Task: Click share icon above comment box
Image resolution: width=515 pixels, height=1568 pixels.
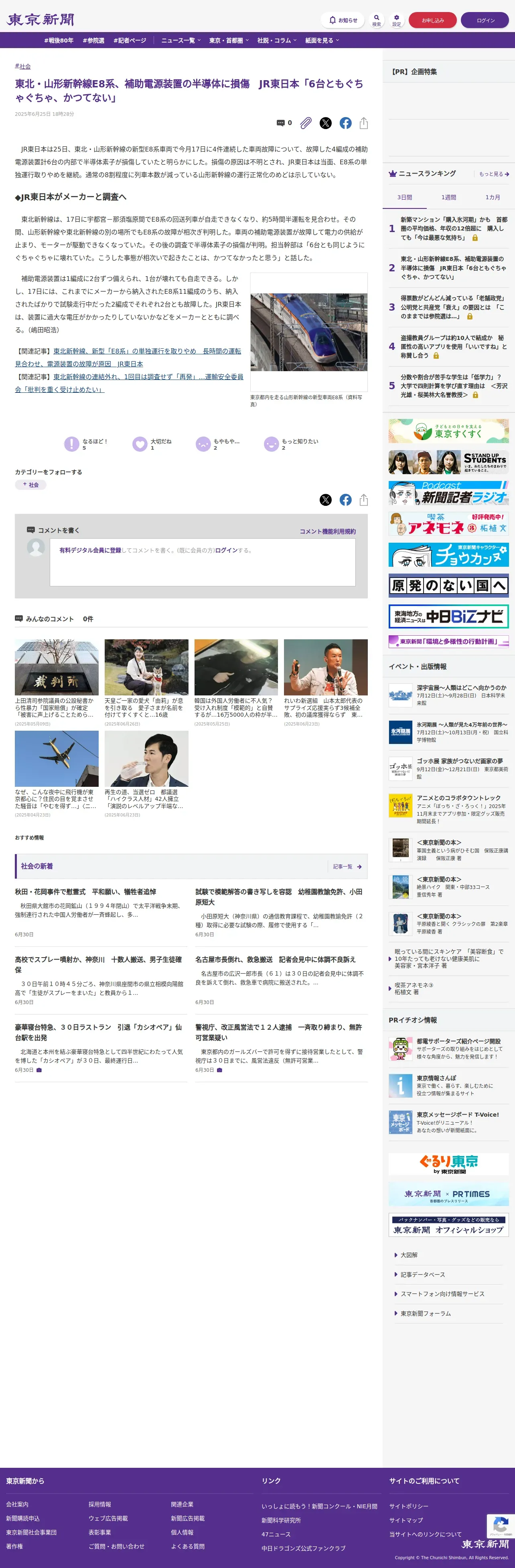Action: tap(364, 500)
